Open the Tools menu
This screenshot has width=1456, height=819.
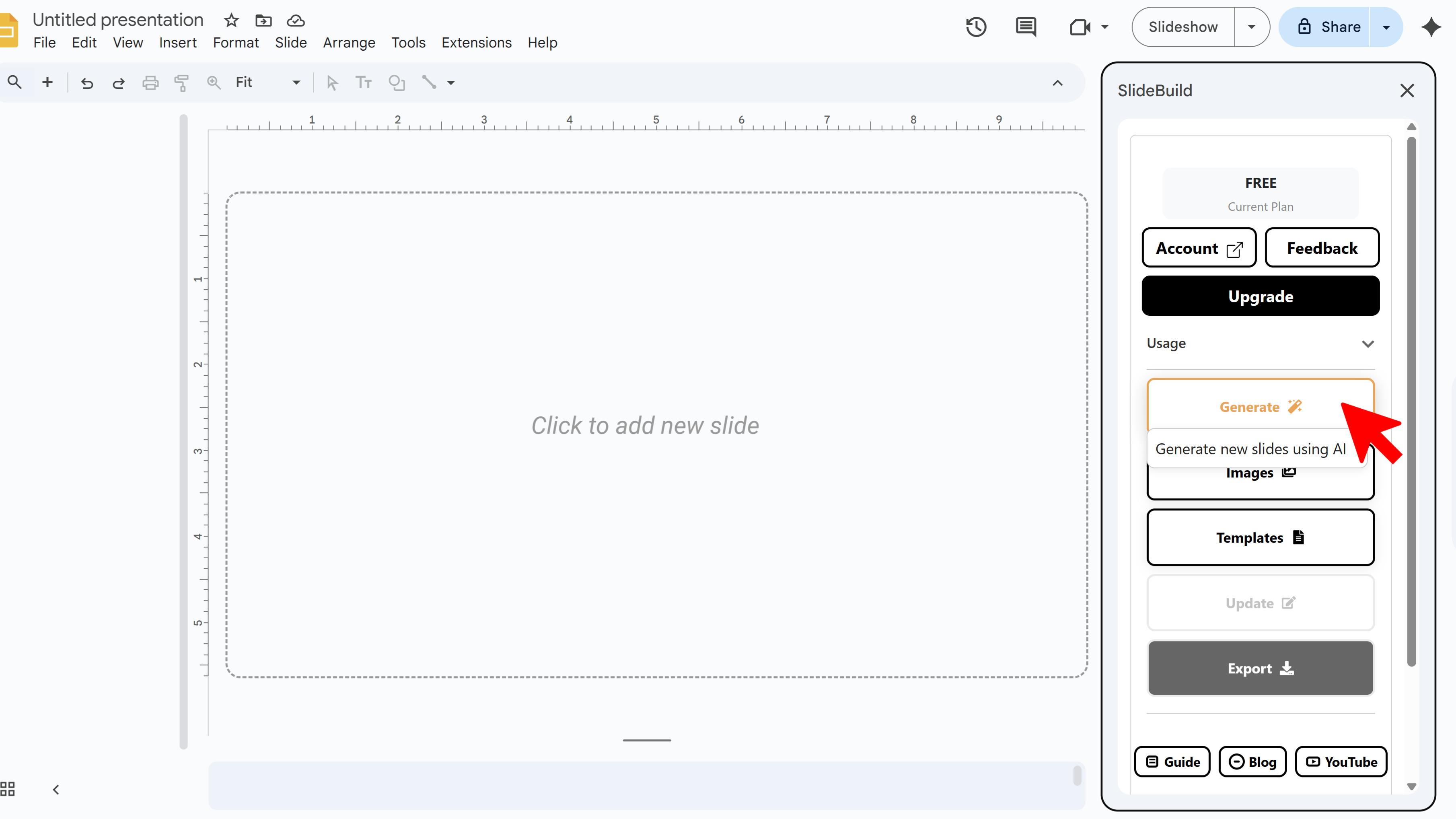tap(408, 43)
